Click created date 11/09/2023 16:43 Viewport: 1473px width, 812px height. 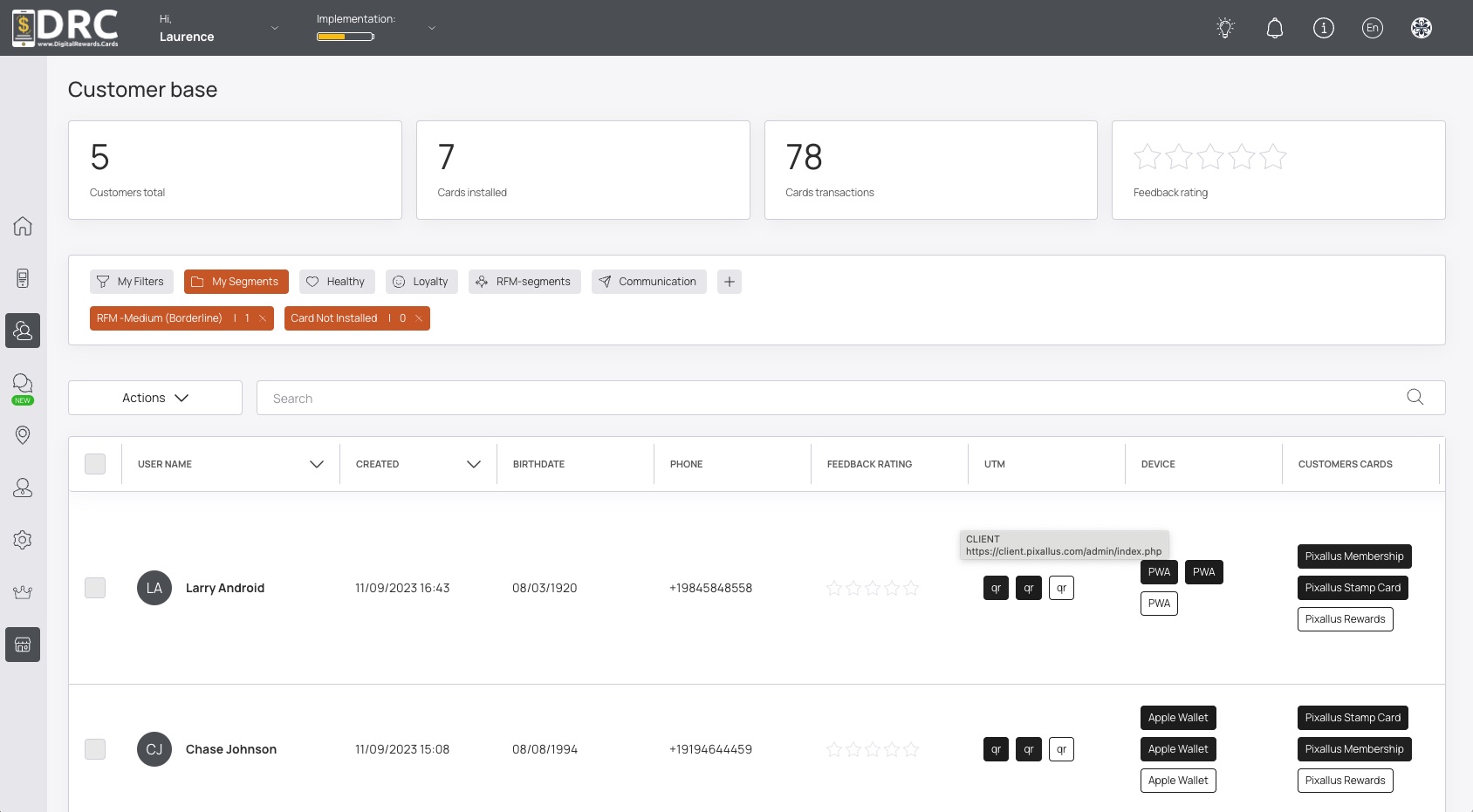[402, 588]
